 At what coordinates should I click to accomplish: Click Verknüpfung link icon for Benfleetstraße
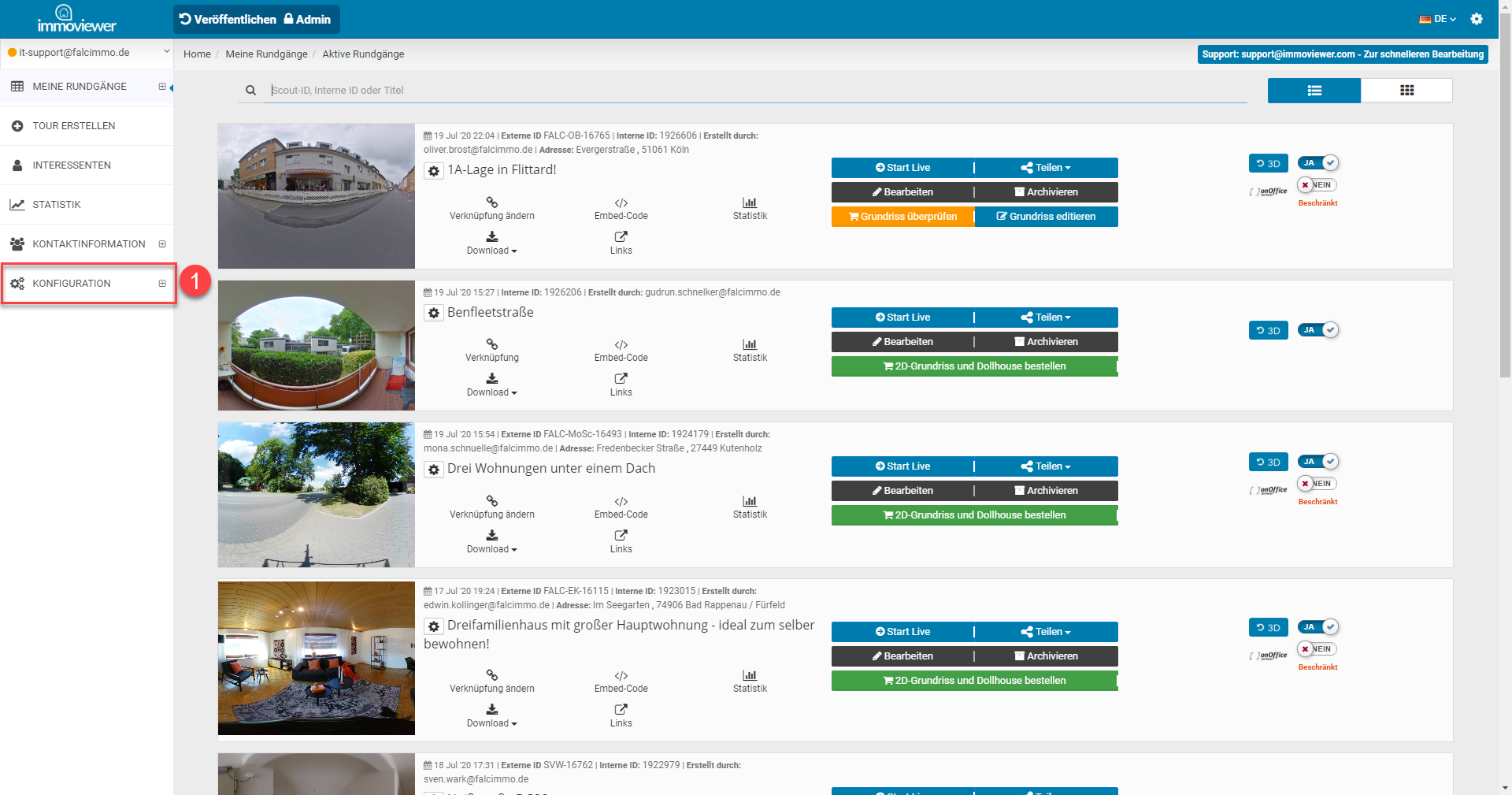[x=491, y=345]
